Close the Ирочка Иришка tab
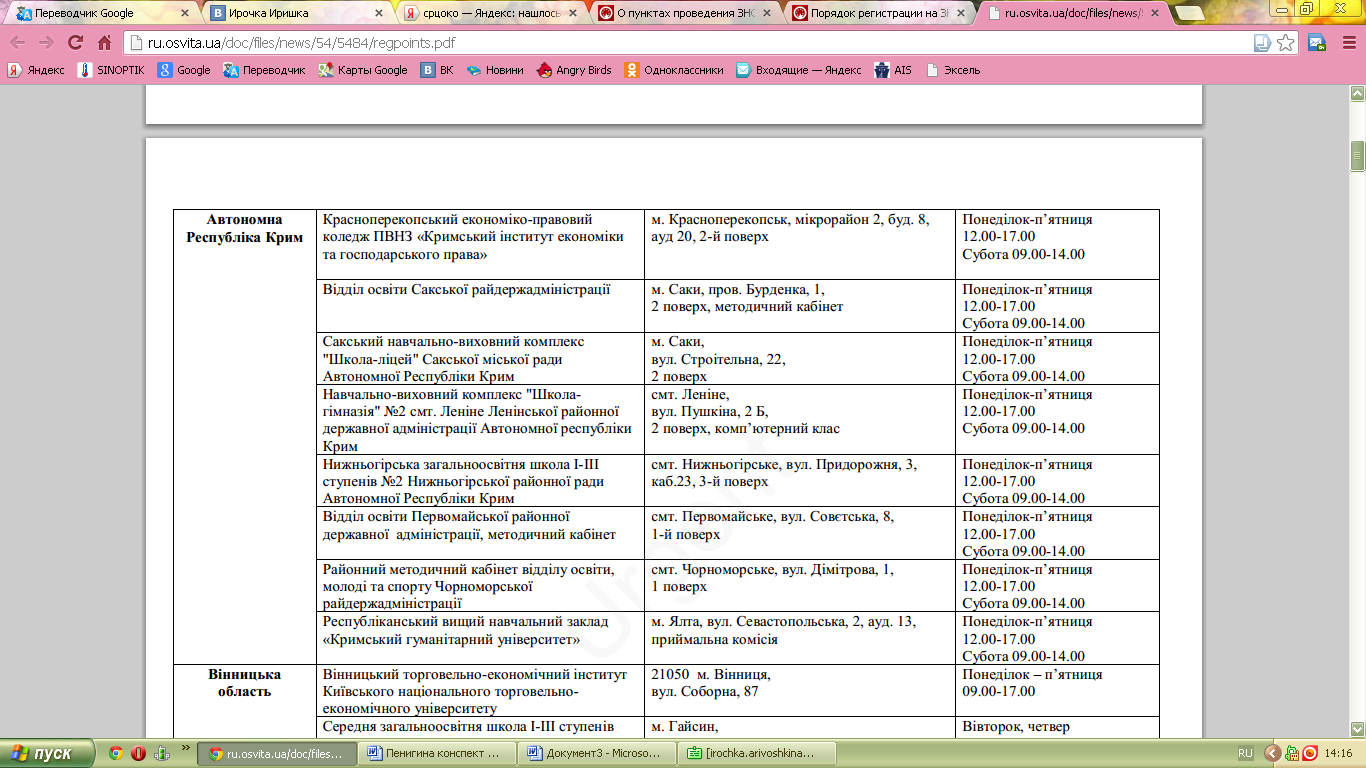 (378, 14)
